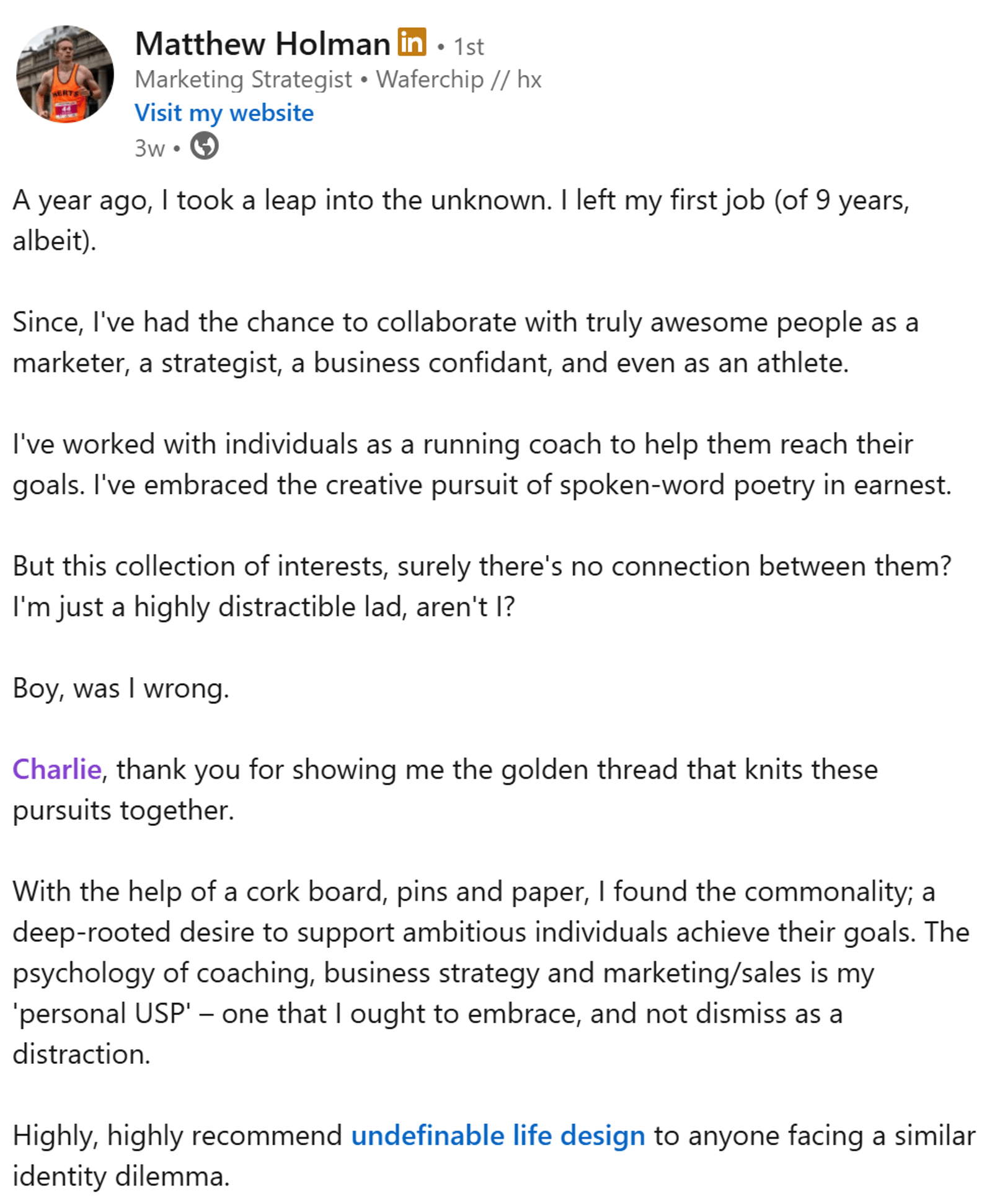Click the cork board paragraph

coord(491,973)
